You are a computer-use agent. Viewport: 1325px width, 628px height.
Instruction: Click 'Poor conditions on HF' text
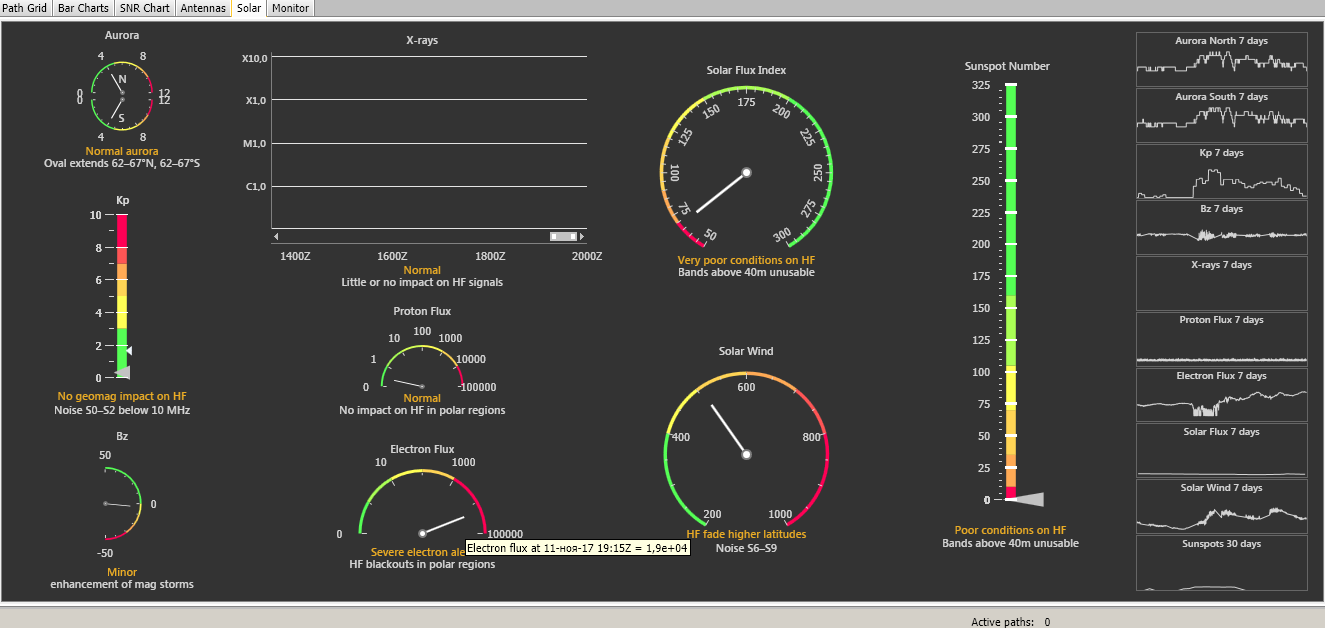pyautogui.click(x=1010, y=530)
